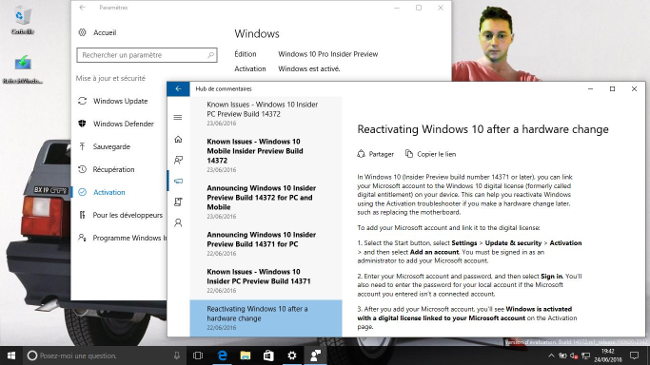Viewport: 650px width, 365px height.
Task: Click the blue back arrow in Hub de commentaires
Action: 178,89
